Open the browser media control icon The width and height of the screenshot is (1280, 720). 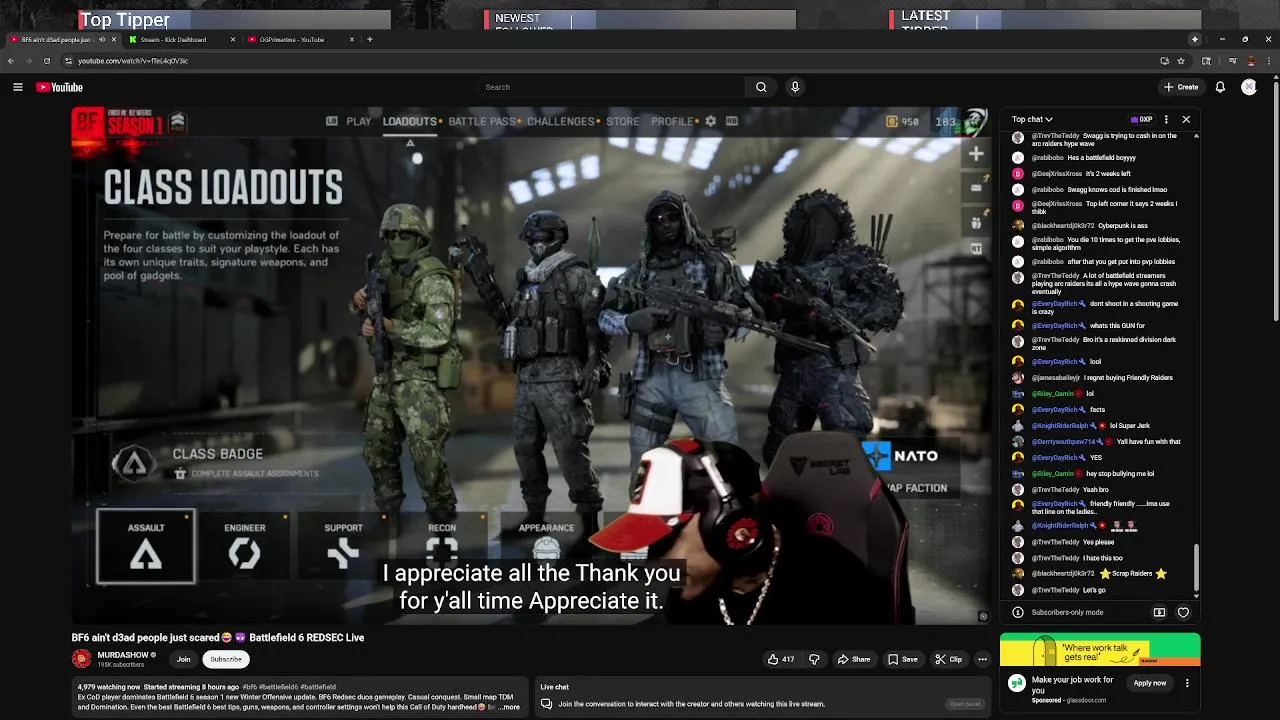1232,61
